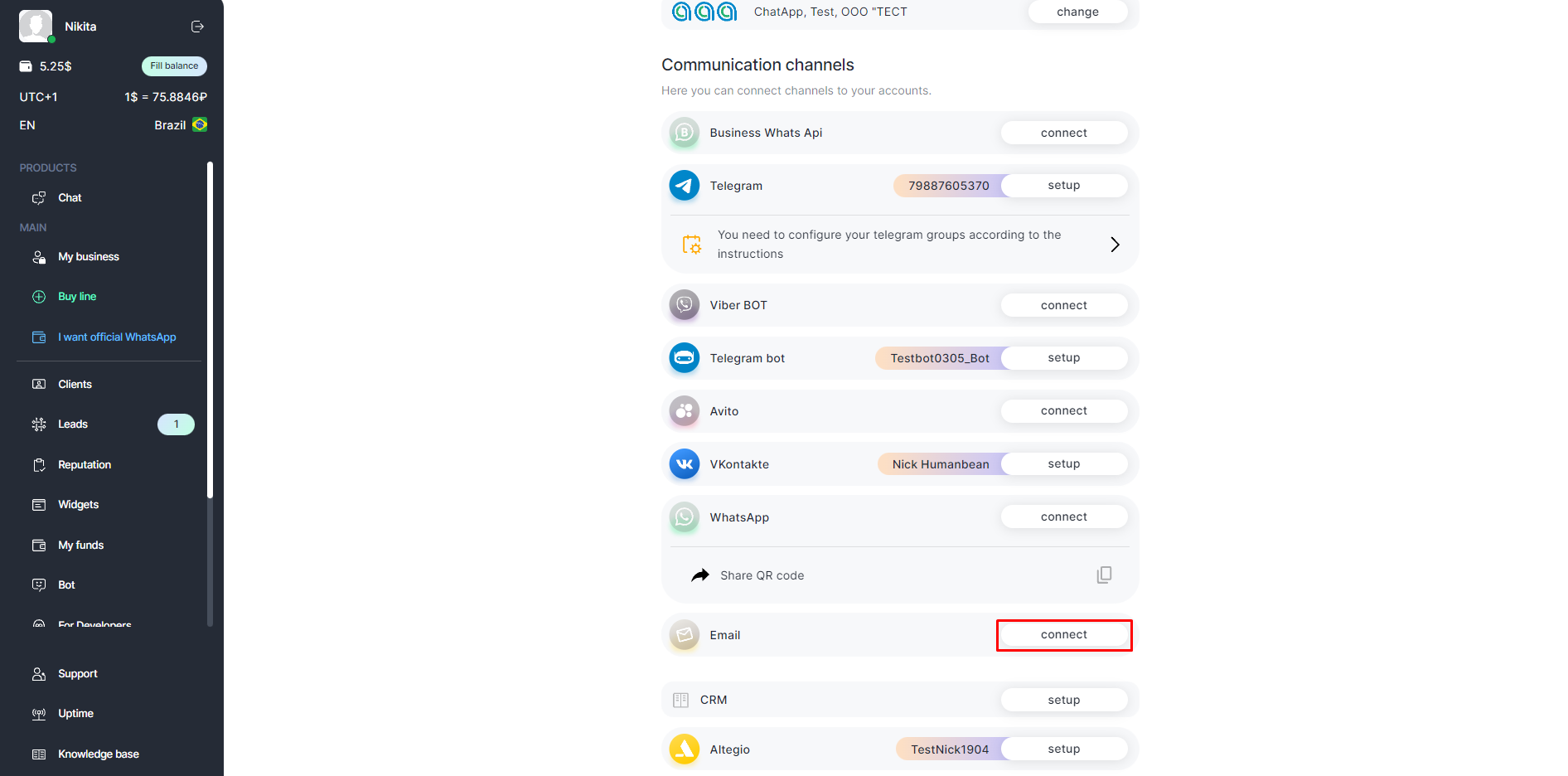1568x776 pixels.
Task: Click the logout icon next to Nikita
Action: point(197,27)
